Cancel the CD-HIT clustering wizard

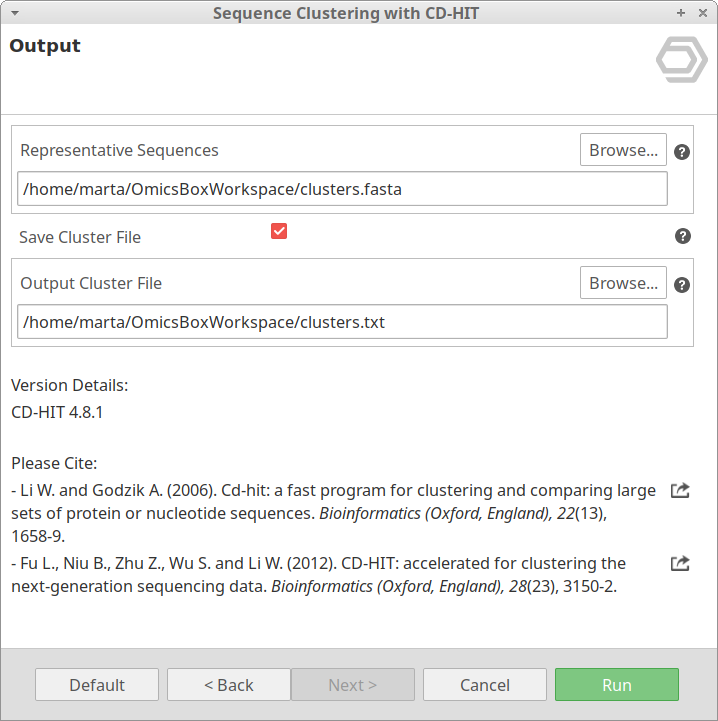pyautogui.click(x=485, y=685)
